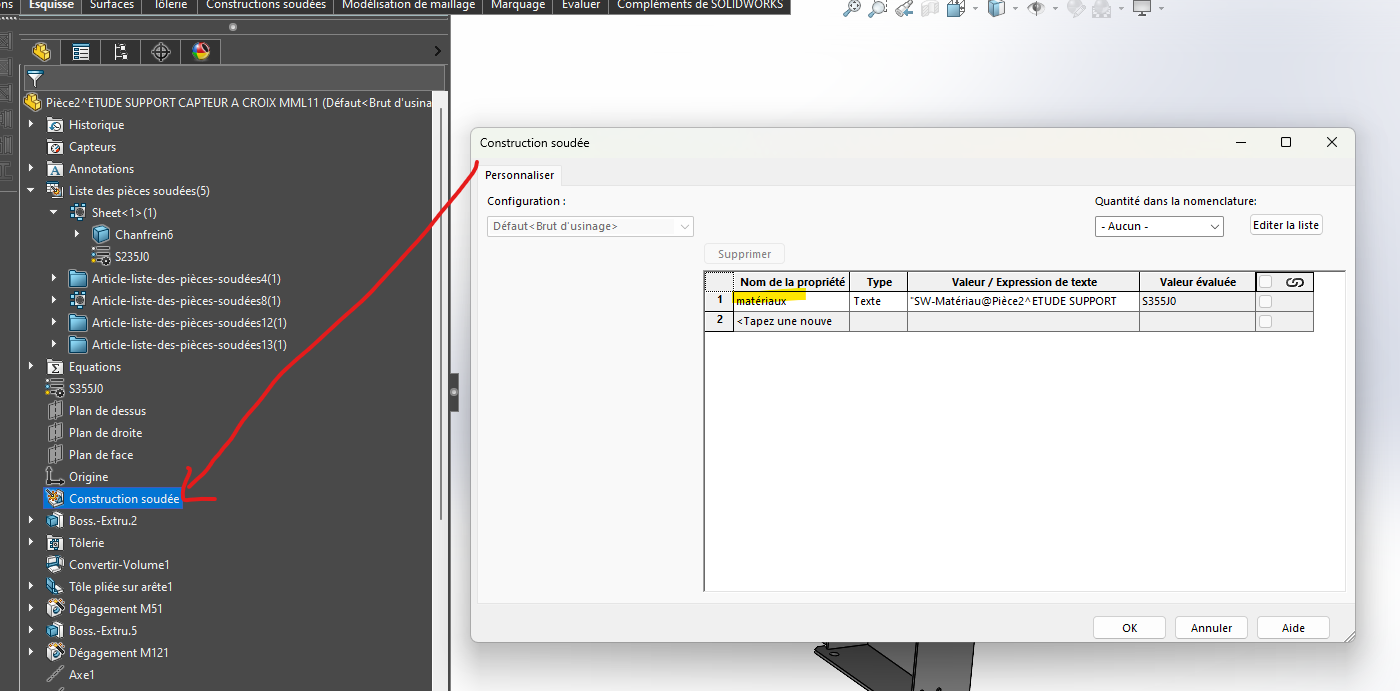Check the box in the second property row
This screenshot has height=691, width=1400.
pyautogui.click(x=1266, y=321)
